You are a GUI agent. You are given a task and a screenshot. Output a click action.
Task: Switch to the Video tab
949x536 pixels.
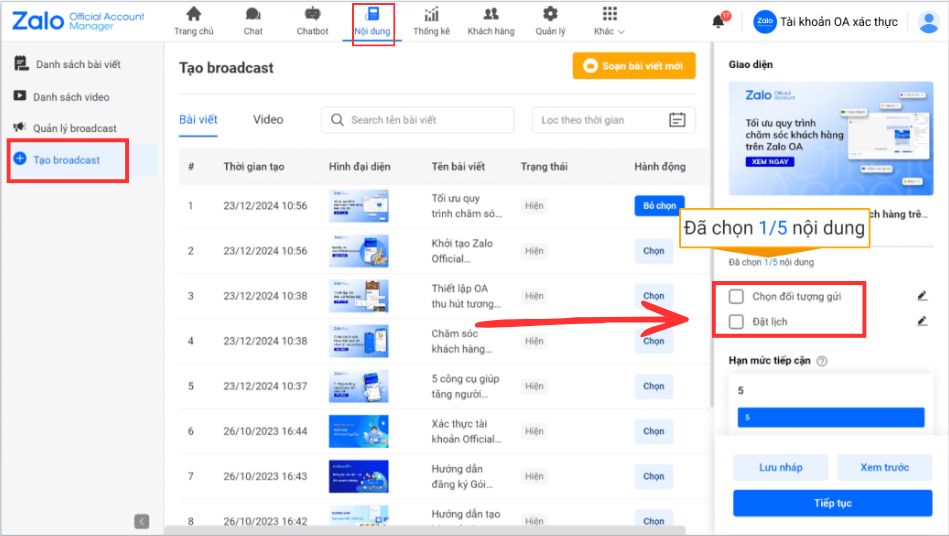(268, 120)
